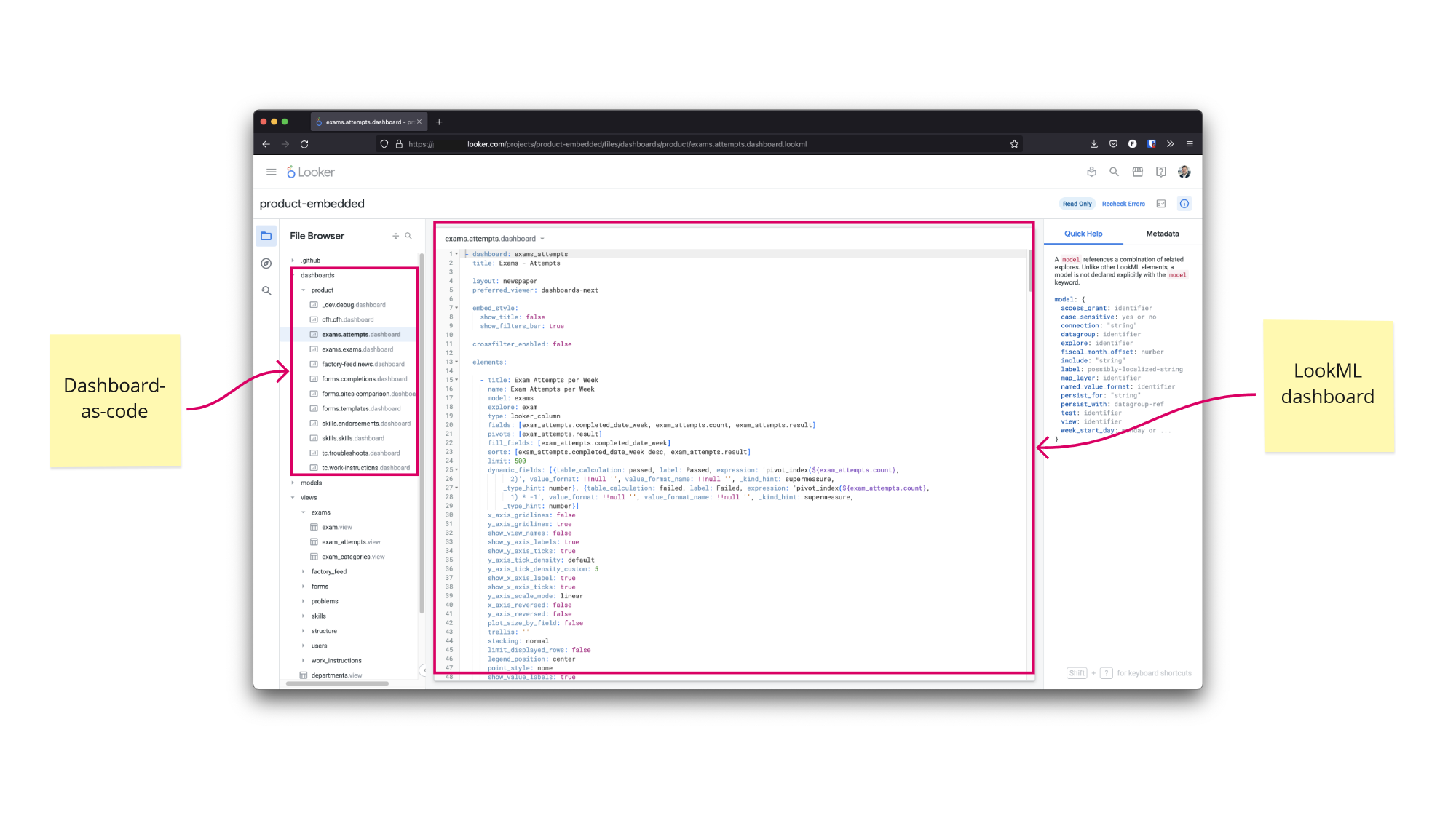This screenshot has height=818, width=1456.
Task: Open tc.troubleshoots.dashboard file
Action: click(361, 453)
